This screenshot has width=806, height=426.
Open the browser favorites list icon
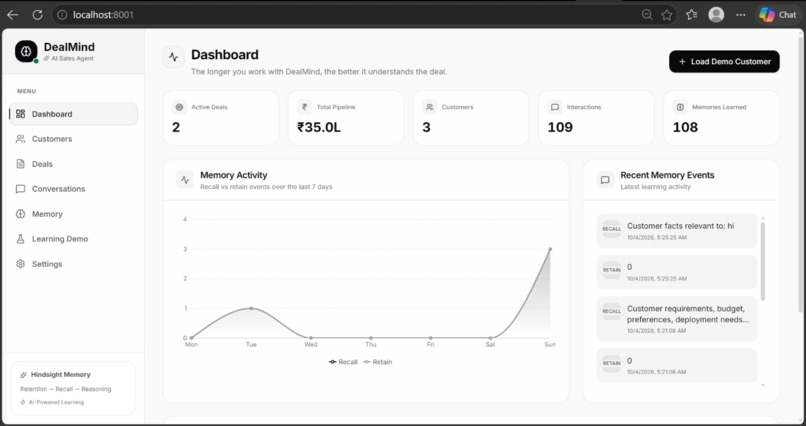tap(692, 15)
